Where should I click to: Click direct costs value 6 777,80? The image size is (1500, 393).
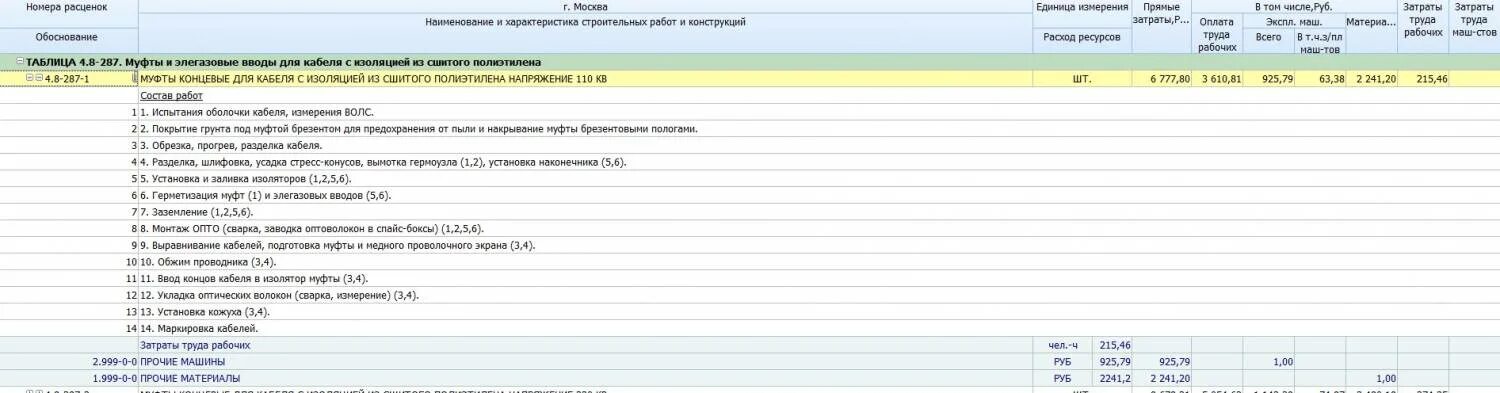(x=1169, y=78)
